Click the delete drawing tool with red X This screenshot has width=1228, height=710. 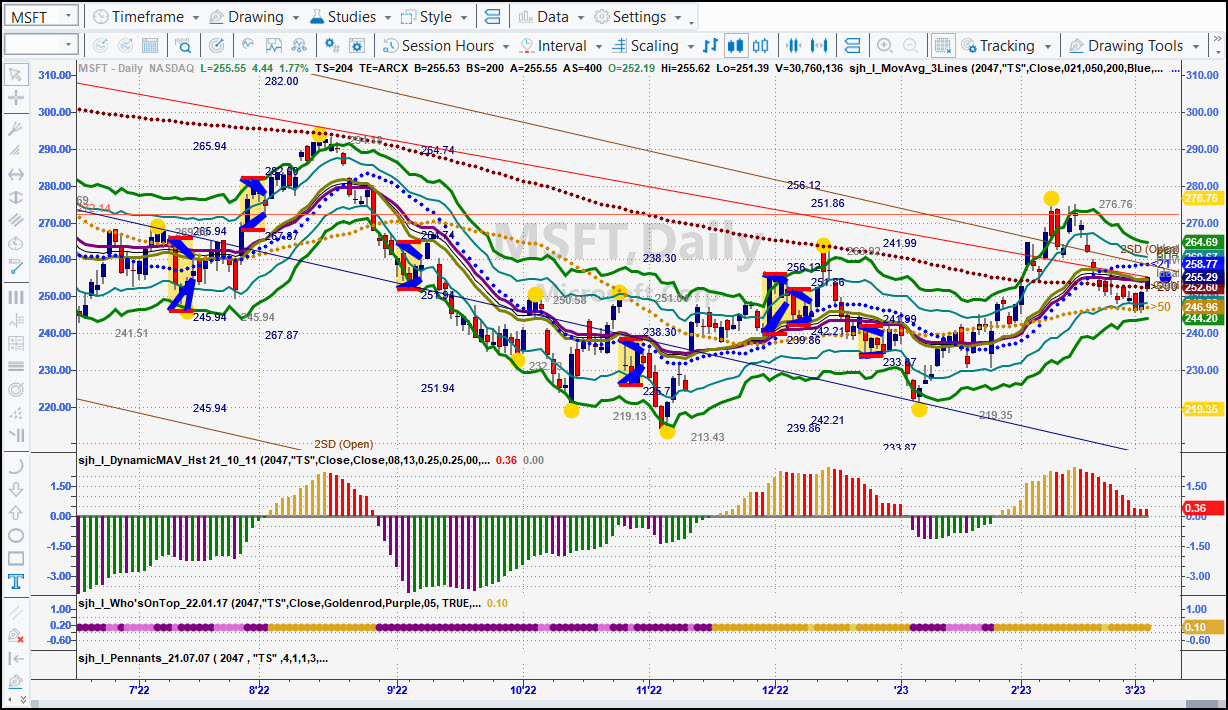pyautogui.click(x=16, y=635)
